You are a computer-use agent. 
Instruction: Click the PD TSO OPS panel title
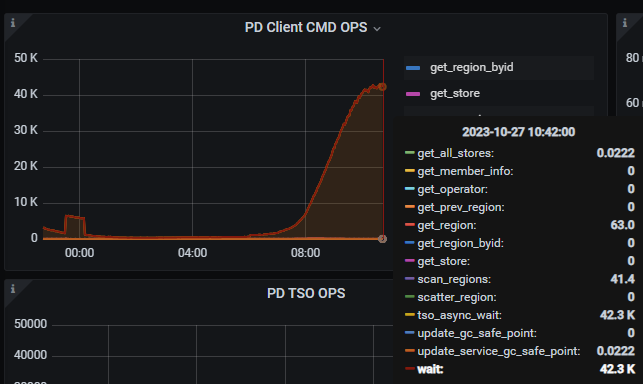[x=306, y=293]
